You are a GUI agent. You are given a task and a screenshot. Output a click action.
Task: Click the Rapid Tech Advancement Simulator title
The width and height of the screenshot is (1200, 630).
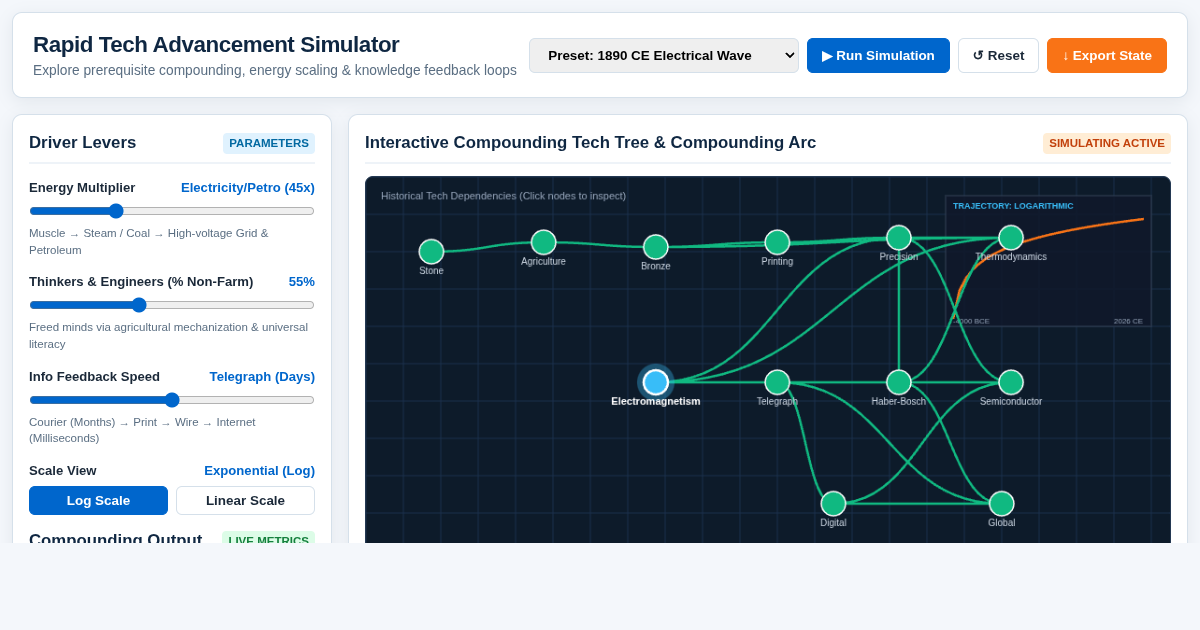[216, 45]
